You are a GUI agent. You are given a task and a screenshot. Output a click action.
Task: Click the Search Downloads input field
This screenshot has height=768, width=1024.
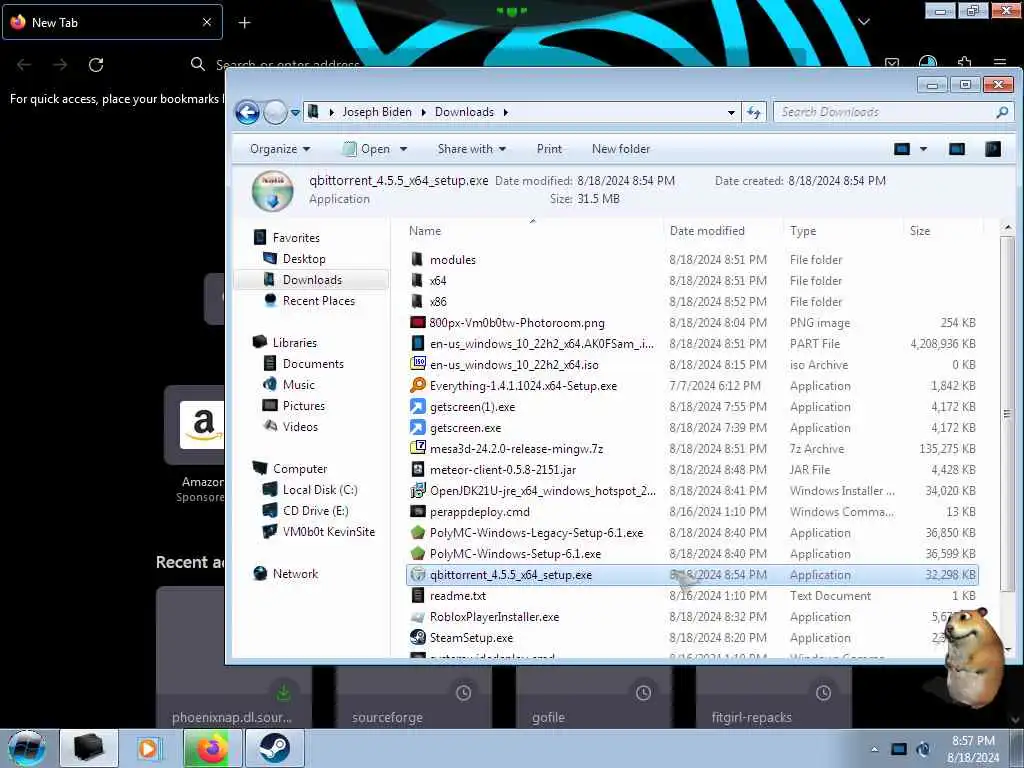886,112
